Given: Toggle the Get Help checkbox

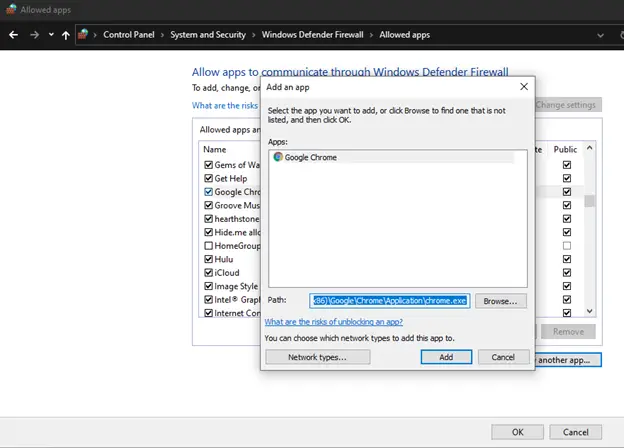Looking at the screenshot, I should [x=209, y=178].
